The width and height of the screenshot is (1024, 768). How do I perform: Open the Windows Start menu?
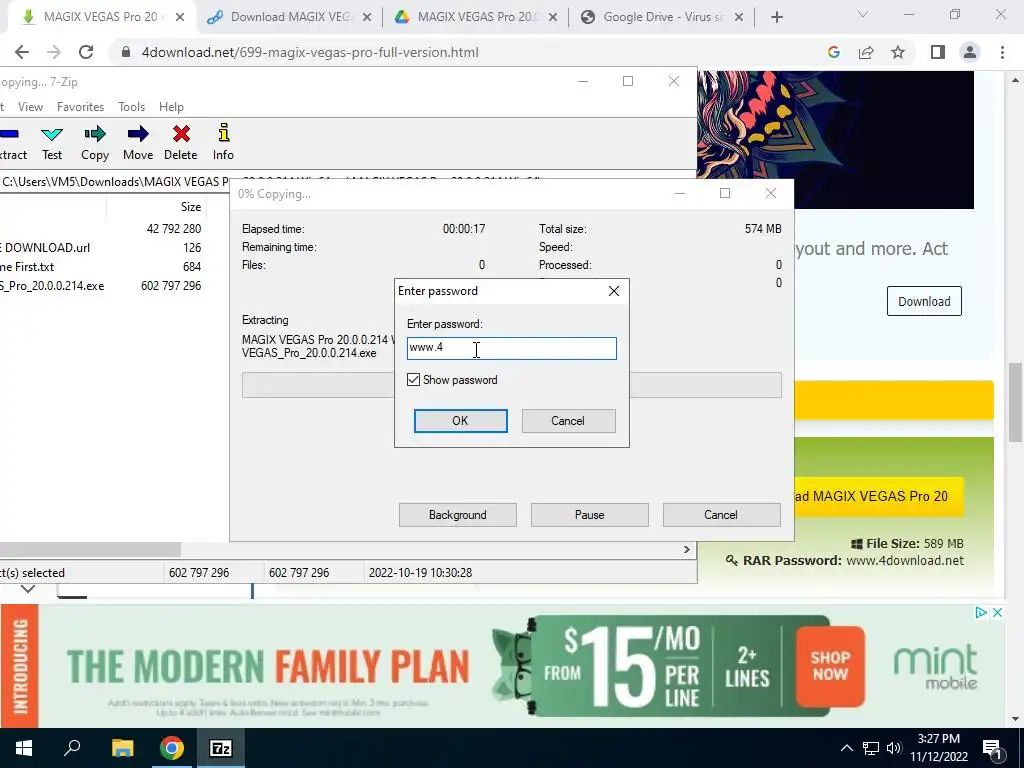(24, 748)
